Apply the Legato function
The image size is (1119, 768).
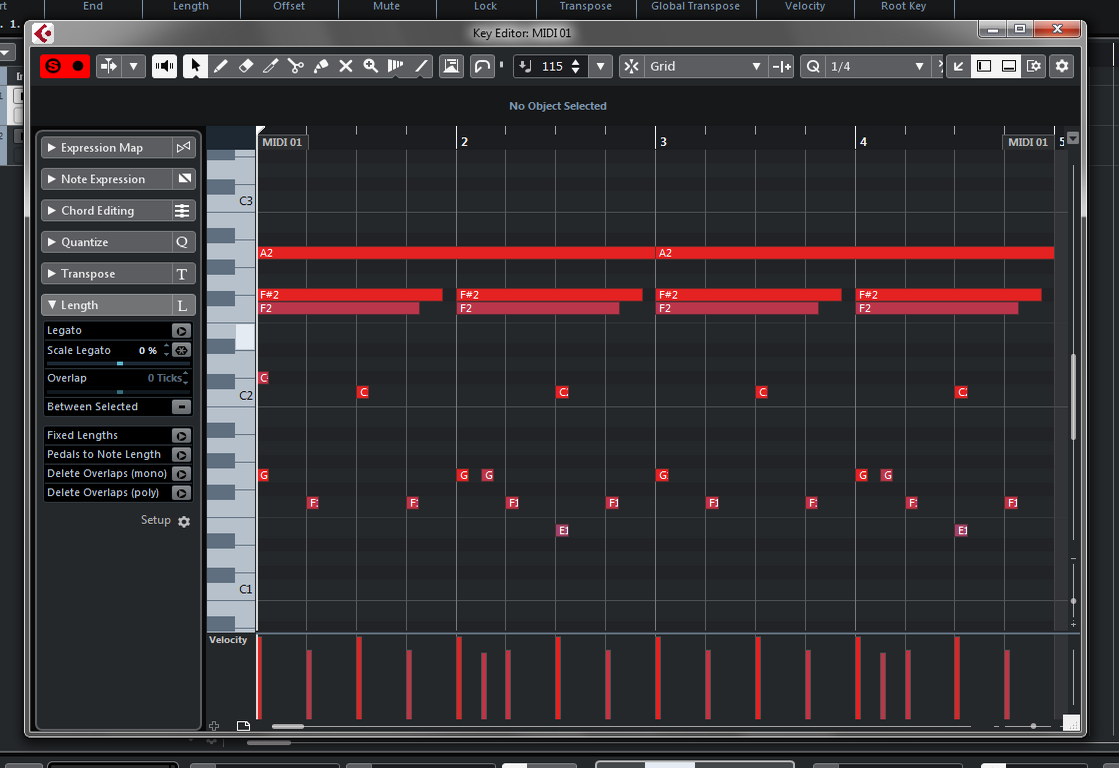[x=181, y=330]
